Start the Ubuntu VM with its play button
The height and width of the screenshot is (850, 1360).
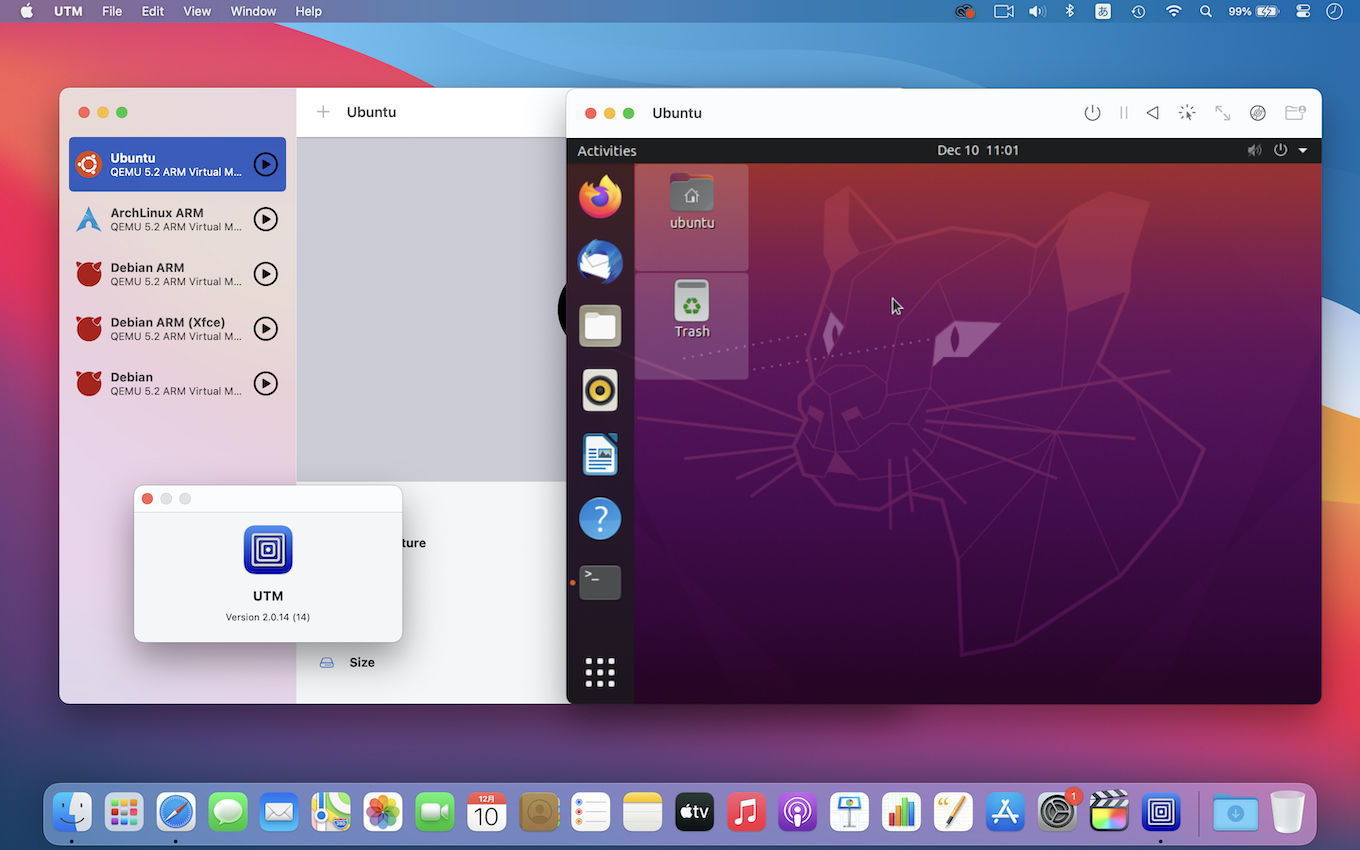pos(265,164)
